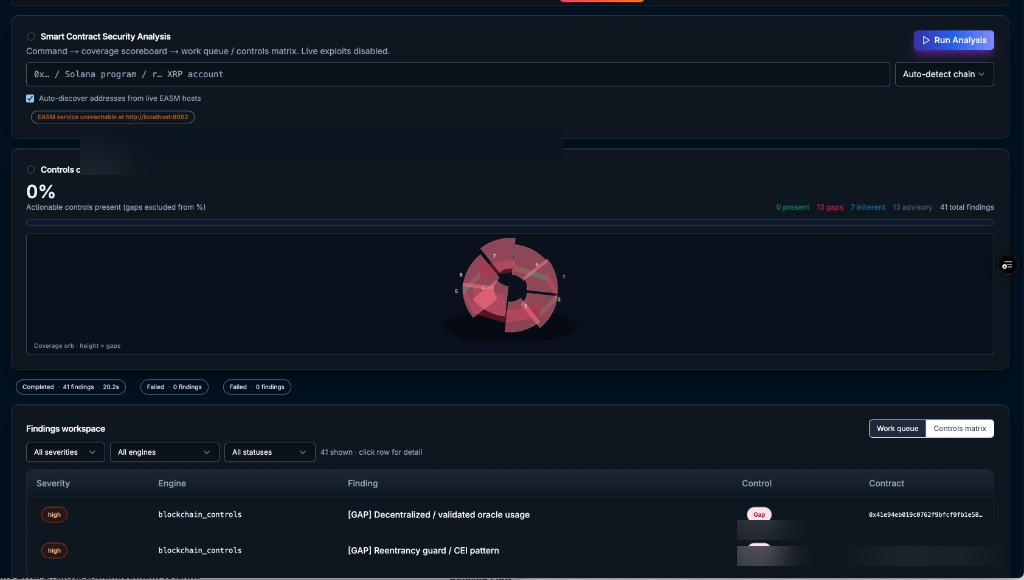Click the 7 inherent counter
Image resolution: width=1024 pixels, height=580 pixels.
coord(867,208)
